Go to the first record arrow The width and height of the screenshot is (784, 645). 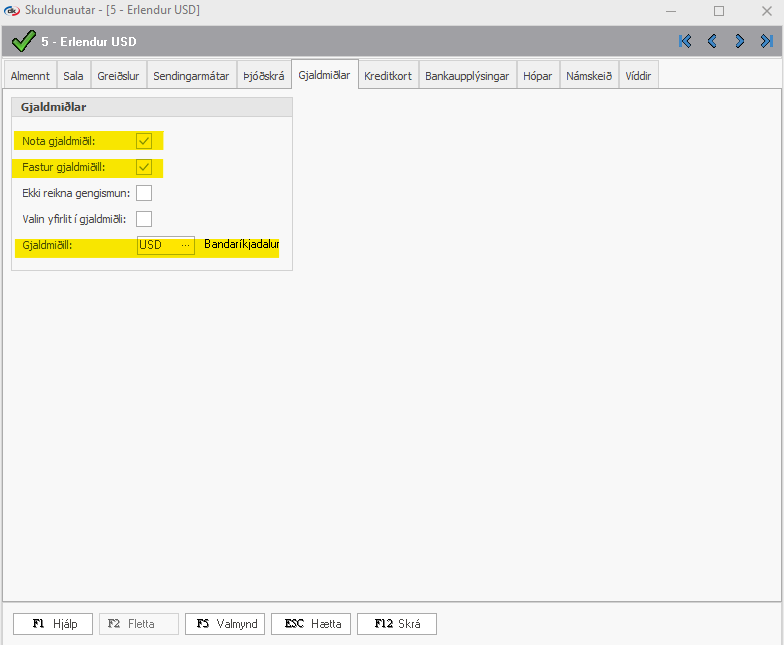point(685,41)
